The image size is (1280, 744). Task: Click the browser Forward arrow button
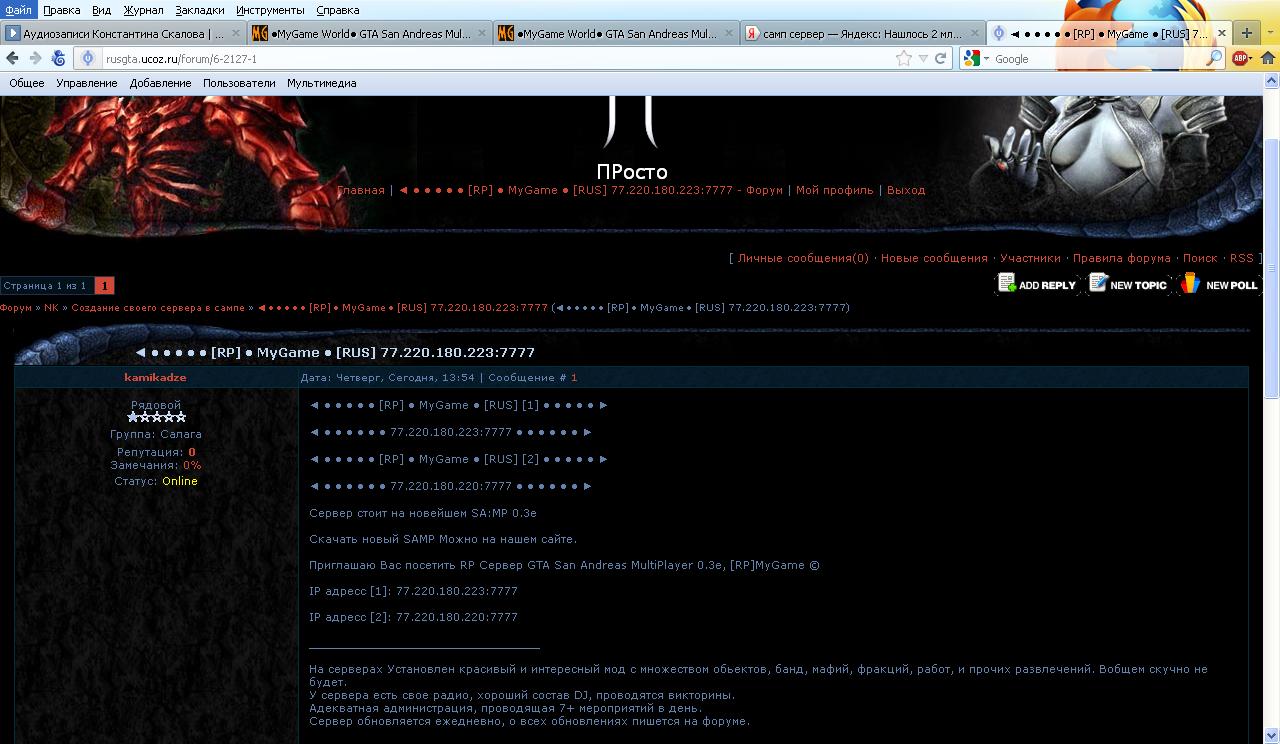(x=35, y=58)
